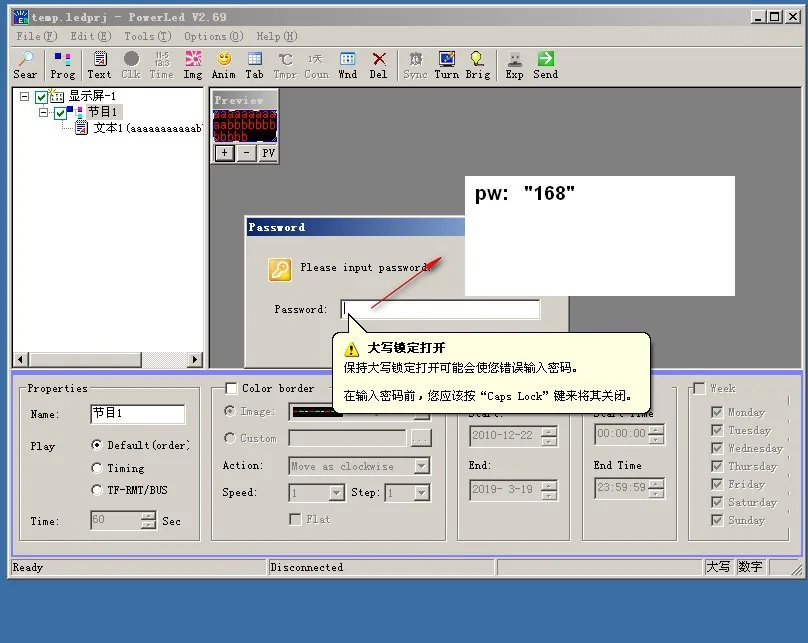Screen dimensions: 808x643
Task: Open the Step dropdown
Action: [x=422, y=493]
